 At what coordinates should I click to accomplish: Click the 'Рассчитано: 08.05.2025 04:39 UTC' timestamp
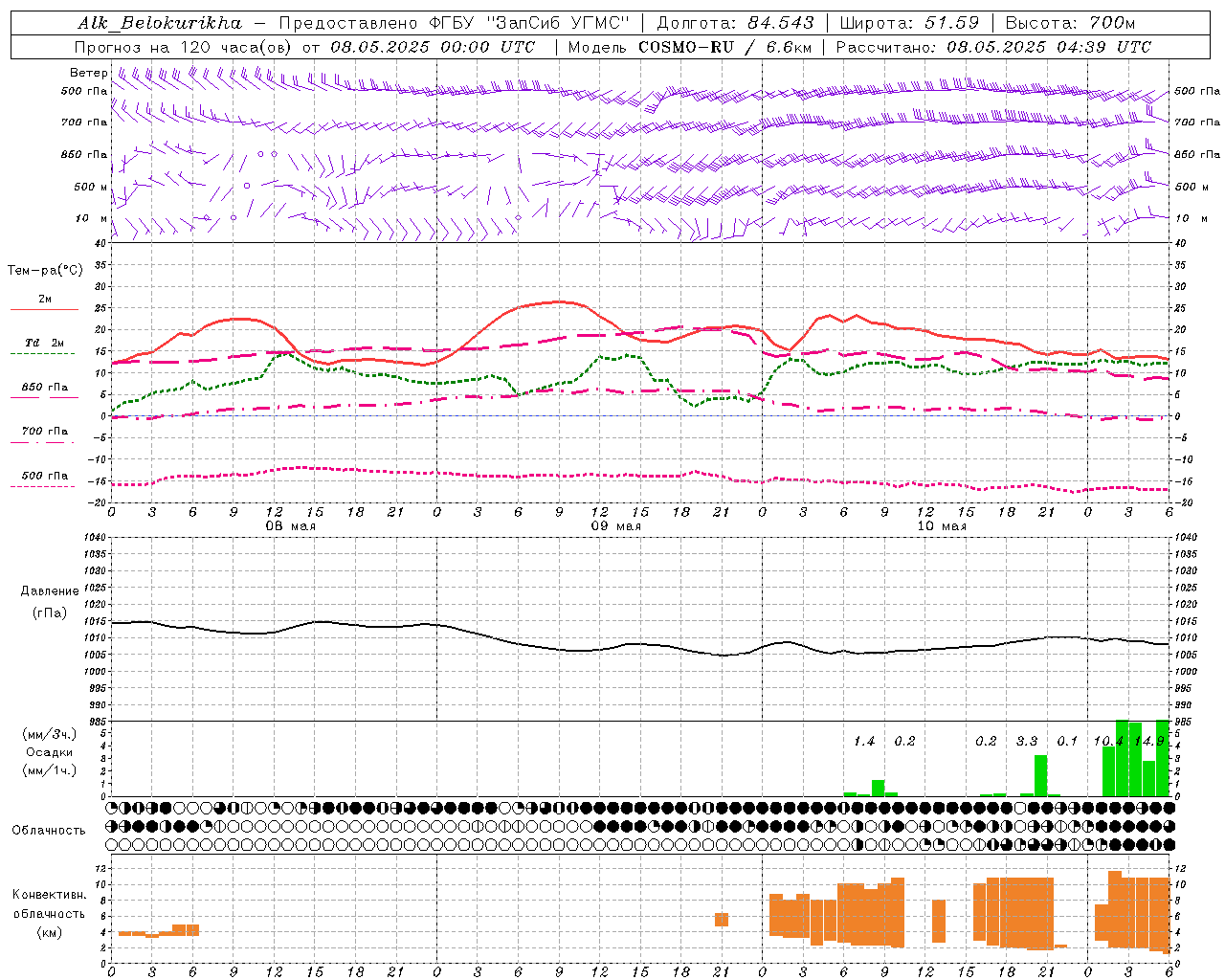point(993,47)
